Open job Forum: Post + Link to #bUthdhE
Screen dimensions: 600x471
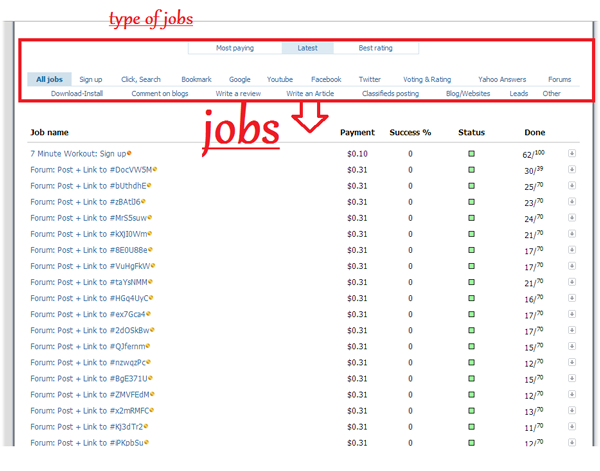coord(88,186)
